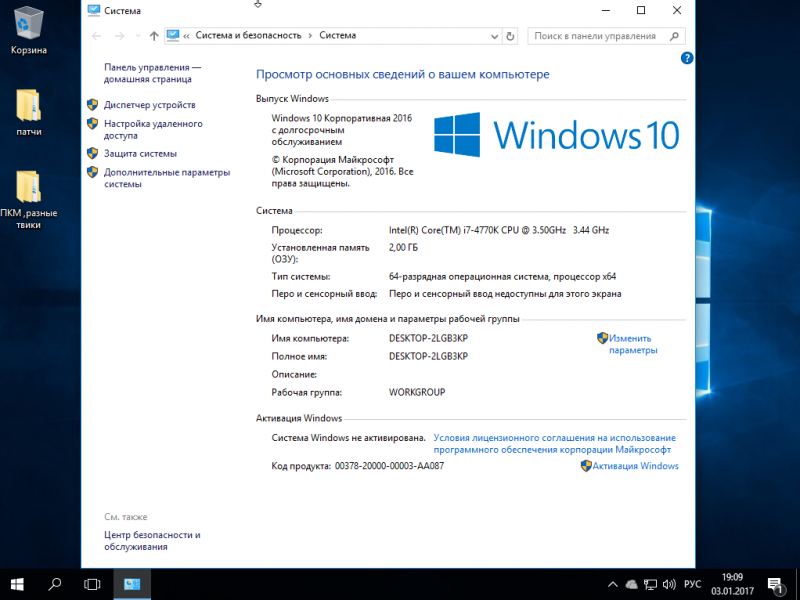Click Изменить параметры link

[633, 344]
